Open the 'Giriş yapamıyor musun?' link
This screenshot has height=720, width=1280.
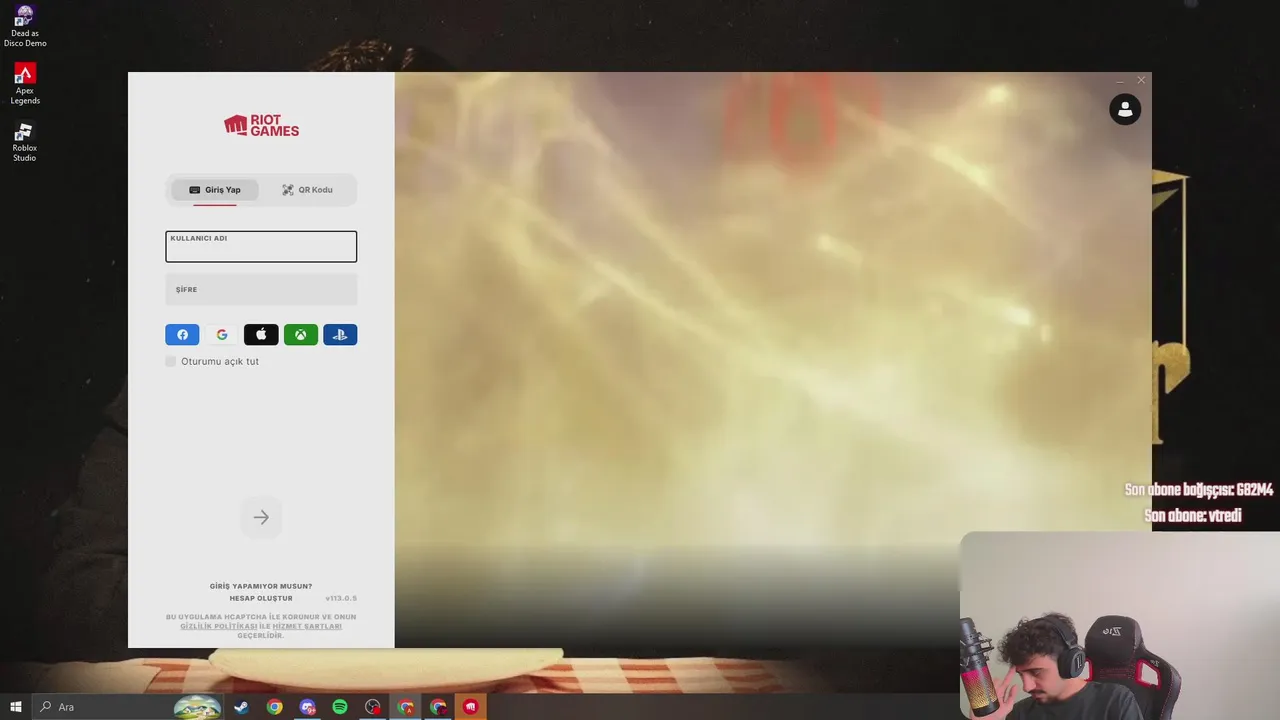[261, 586]
